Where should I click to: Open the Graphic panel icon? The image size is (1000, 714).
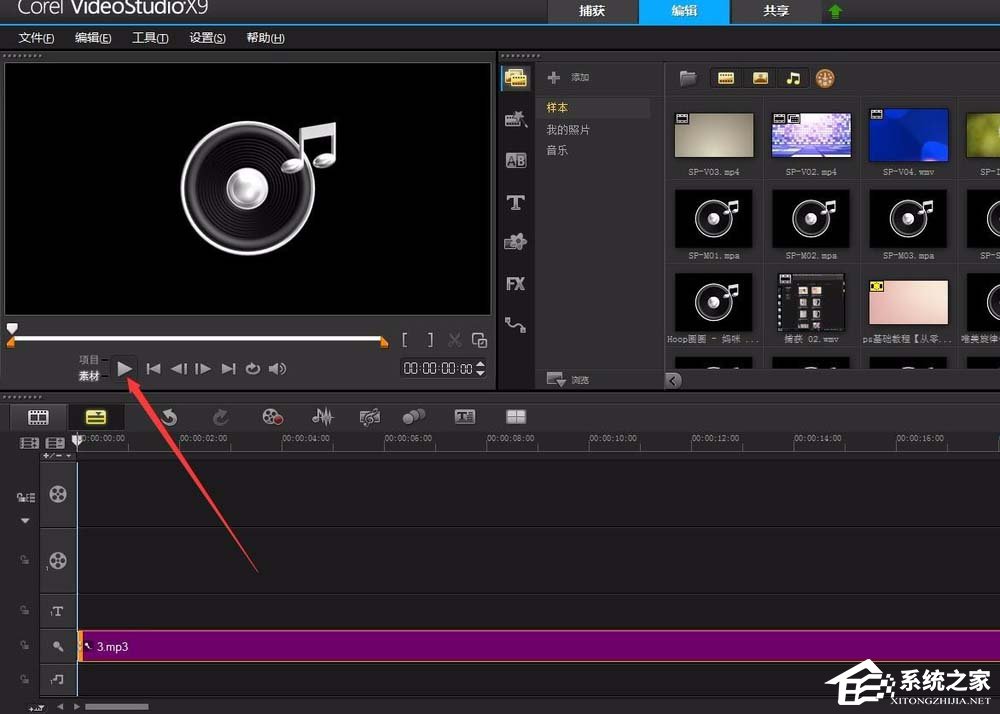coord(515,242)
